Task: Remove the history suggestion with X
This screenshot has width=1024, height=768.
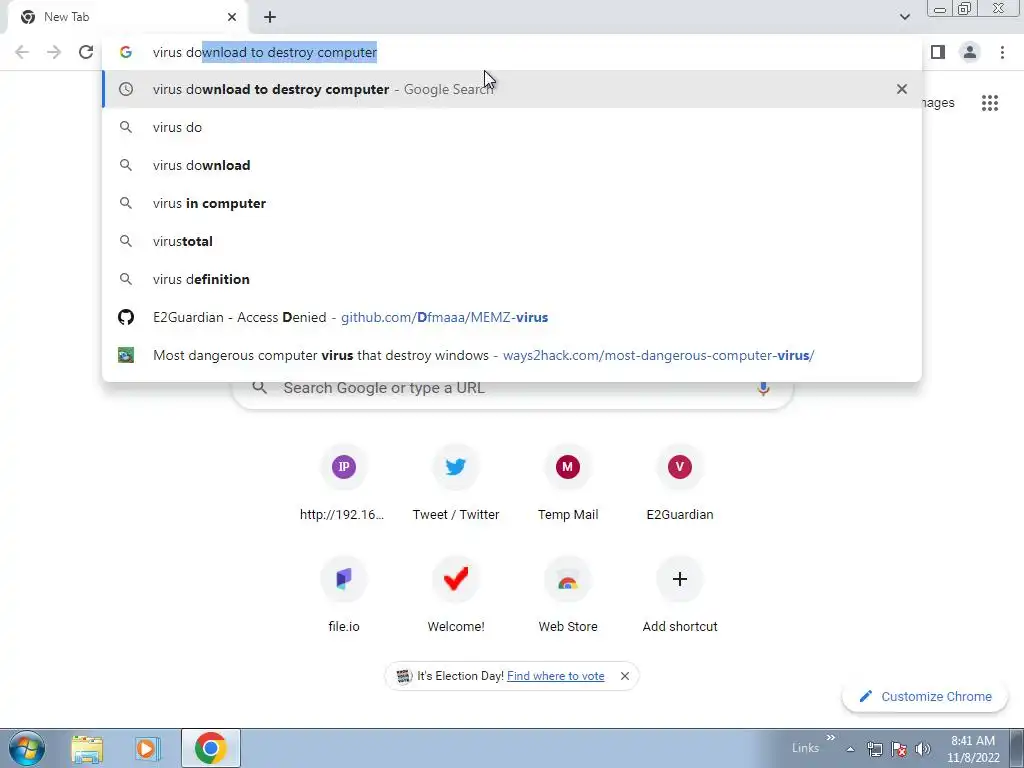Action: 901,89
